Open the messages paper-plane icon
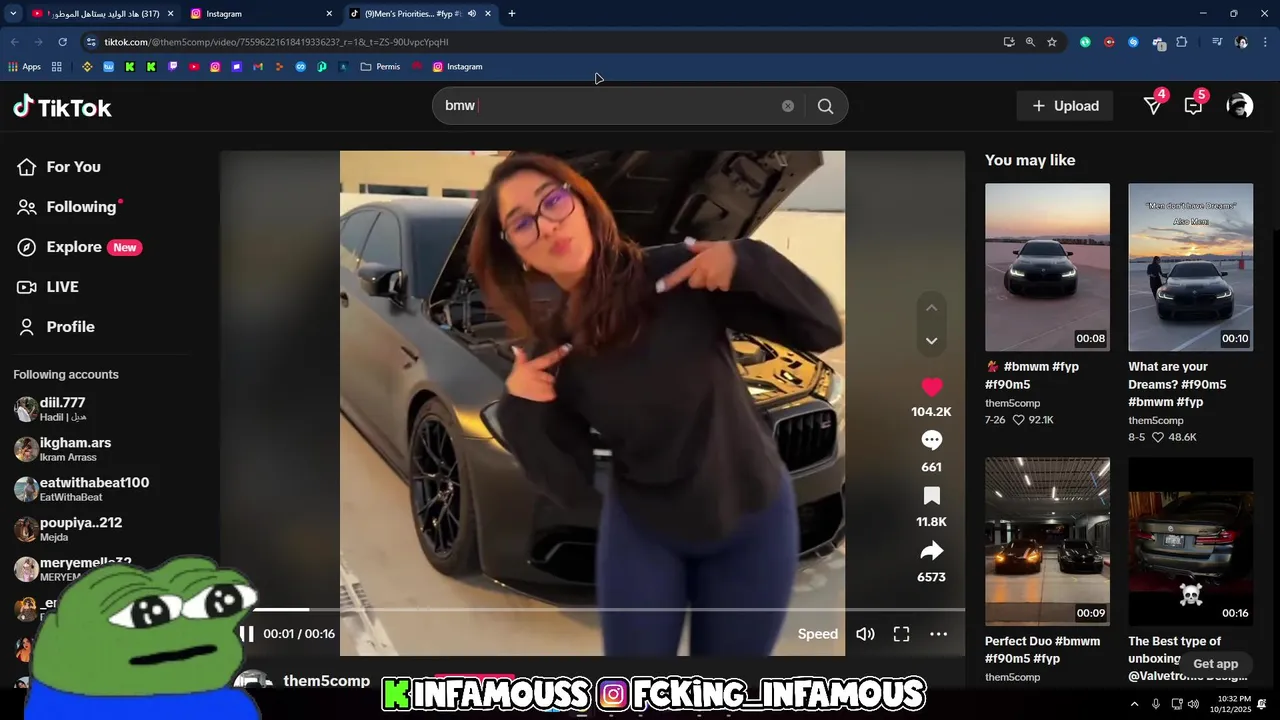Viewport: 1280px width, 720px height. click(x=1153, y=106)
